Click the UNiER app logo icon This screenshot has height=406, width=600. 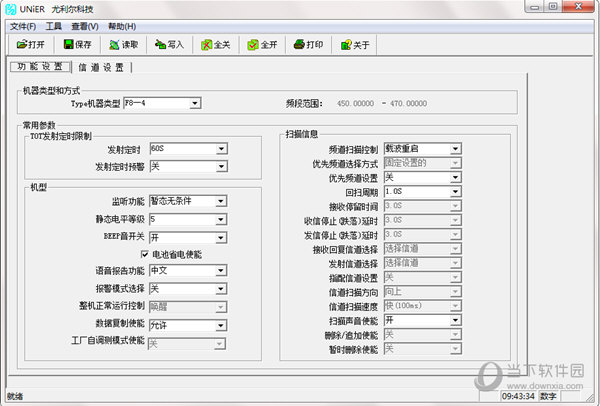pos(11,9)
